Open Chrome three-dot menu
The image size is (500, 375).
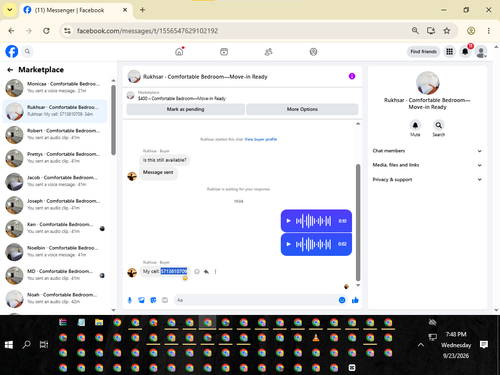tap(489, 31)
